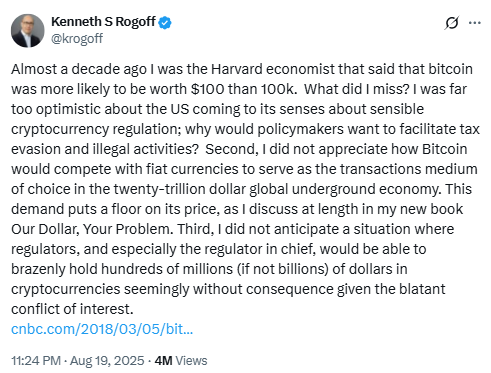Screen dimensions: 491x373
Task: Open Kenneth S Rogoff's profile picture
Action: tap(28, 31)
